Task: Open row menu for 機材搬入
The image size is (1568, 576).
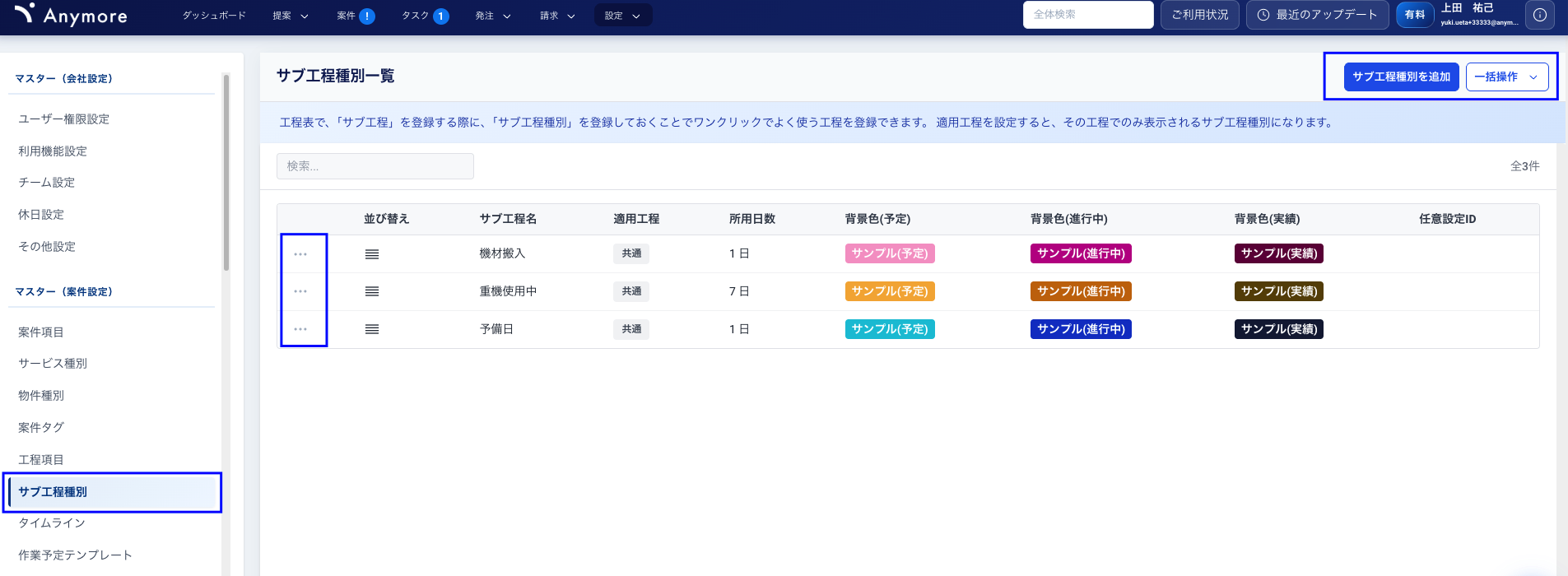Action: 300,254
